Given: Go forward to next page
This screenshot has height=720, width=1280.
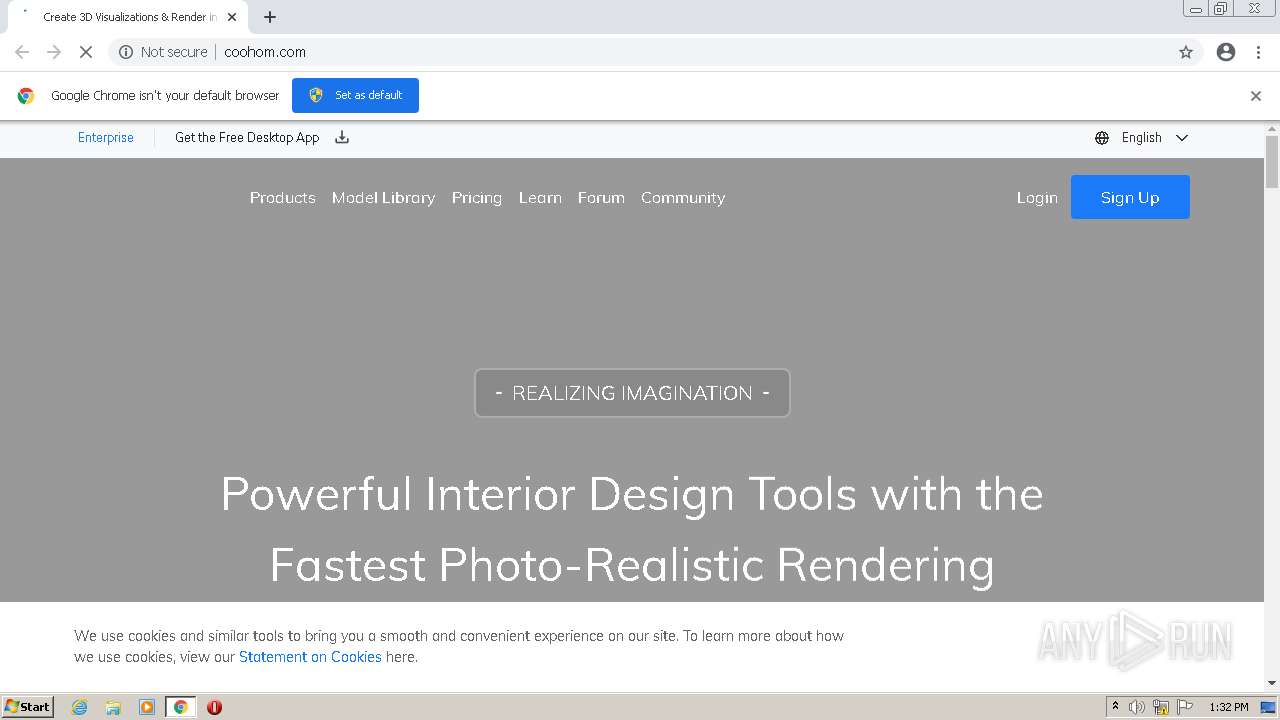Looking at the screenshot, I should coord(54,52).
